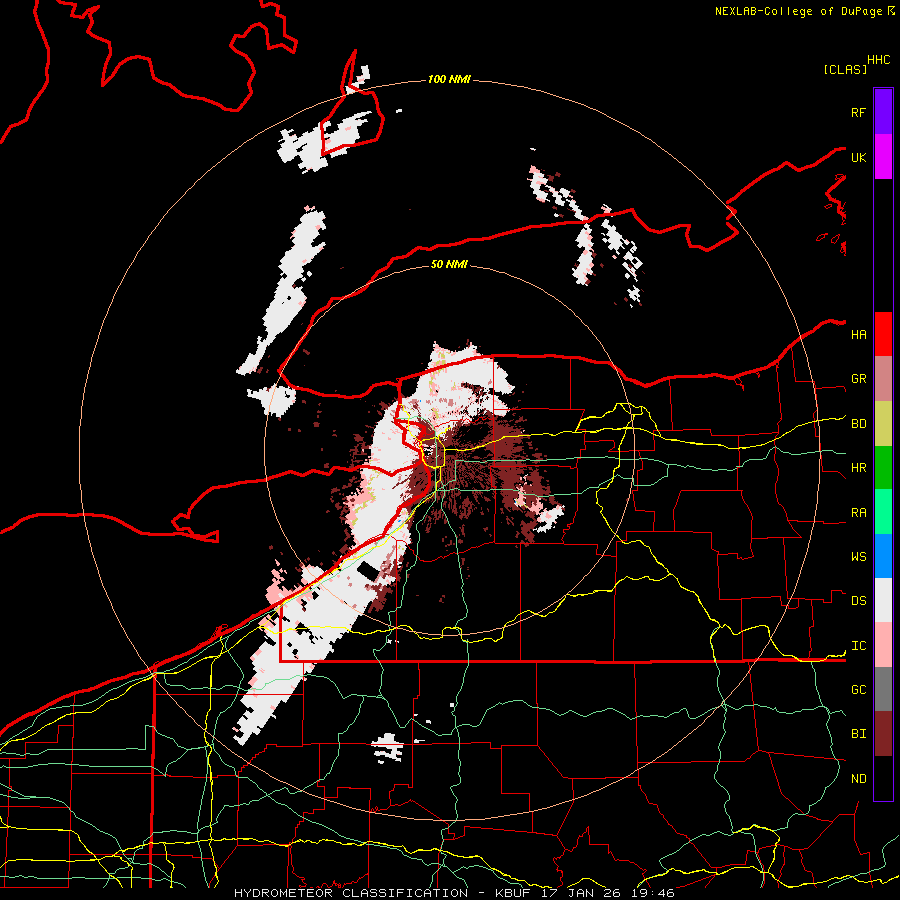900x900 pixels.
Task: Pick the RA light green legend swatch
Action: tap(883, 512)
